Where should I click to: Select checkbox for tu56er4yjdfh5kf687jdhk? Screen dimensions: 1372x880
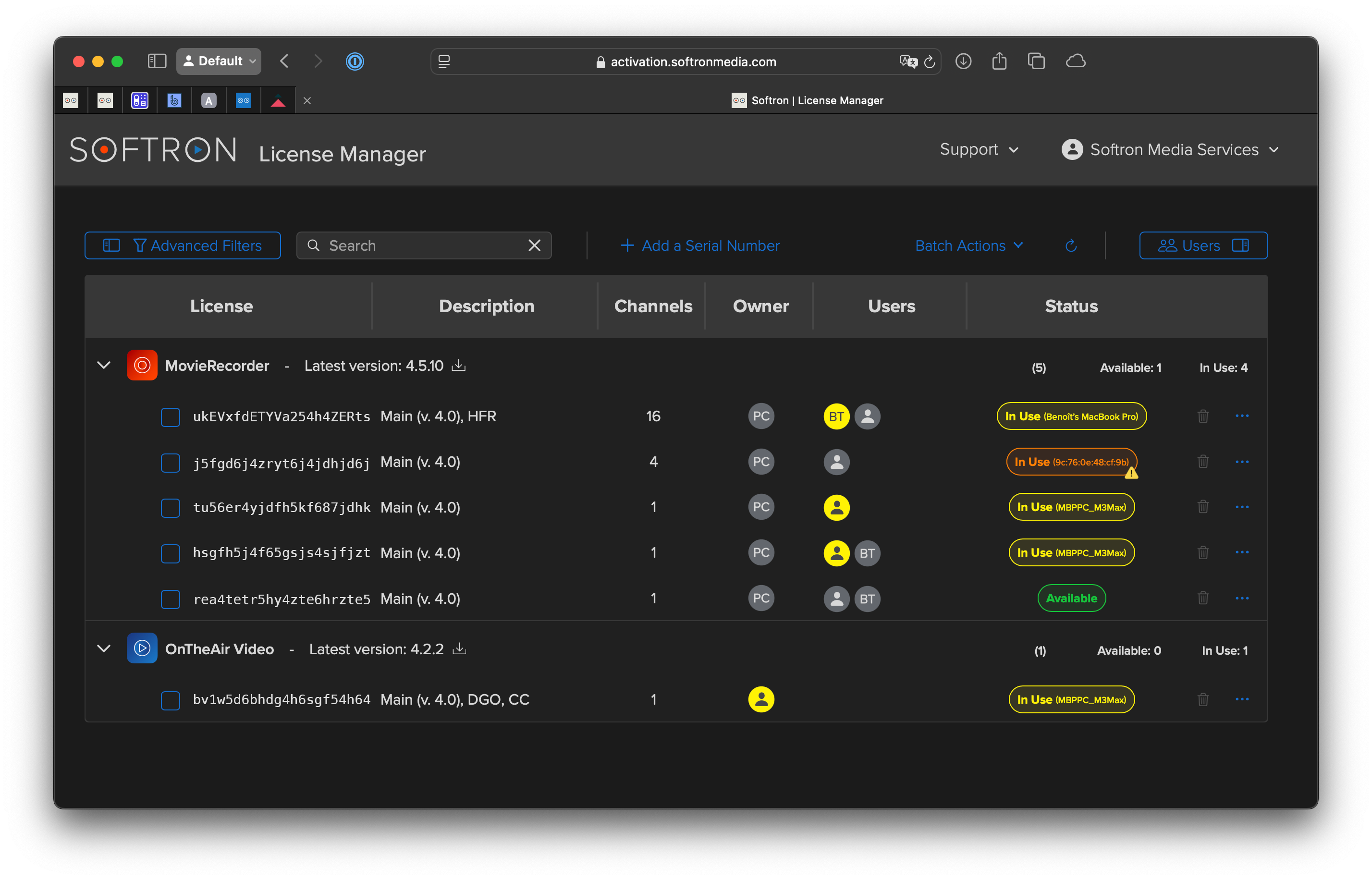pyautogui.click(x=170, y=507)
